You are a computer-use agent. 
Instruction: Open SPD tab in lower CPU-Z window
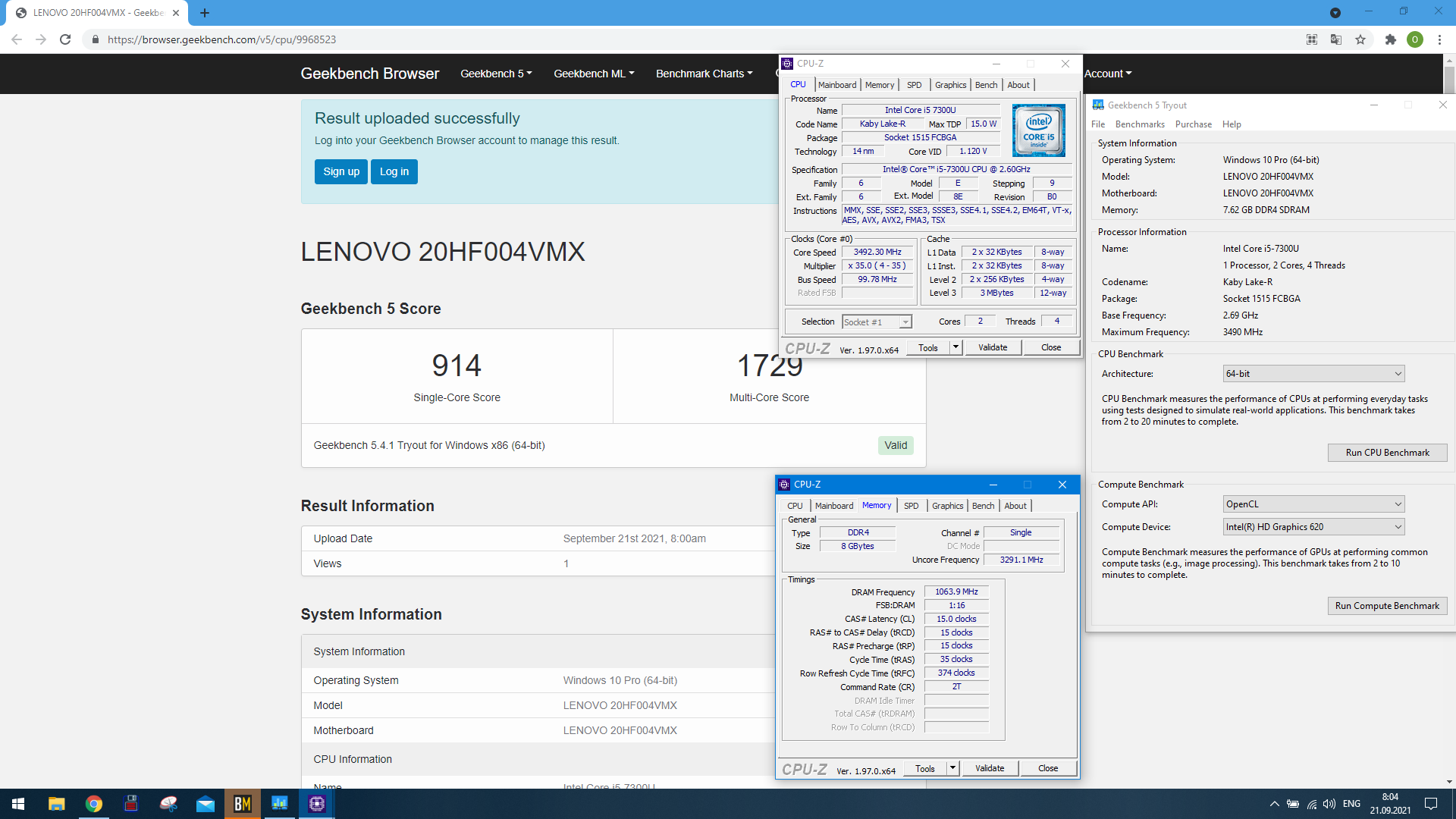911,506
